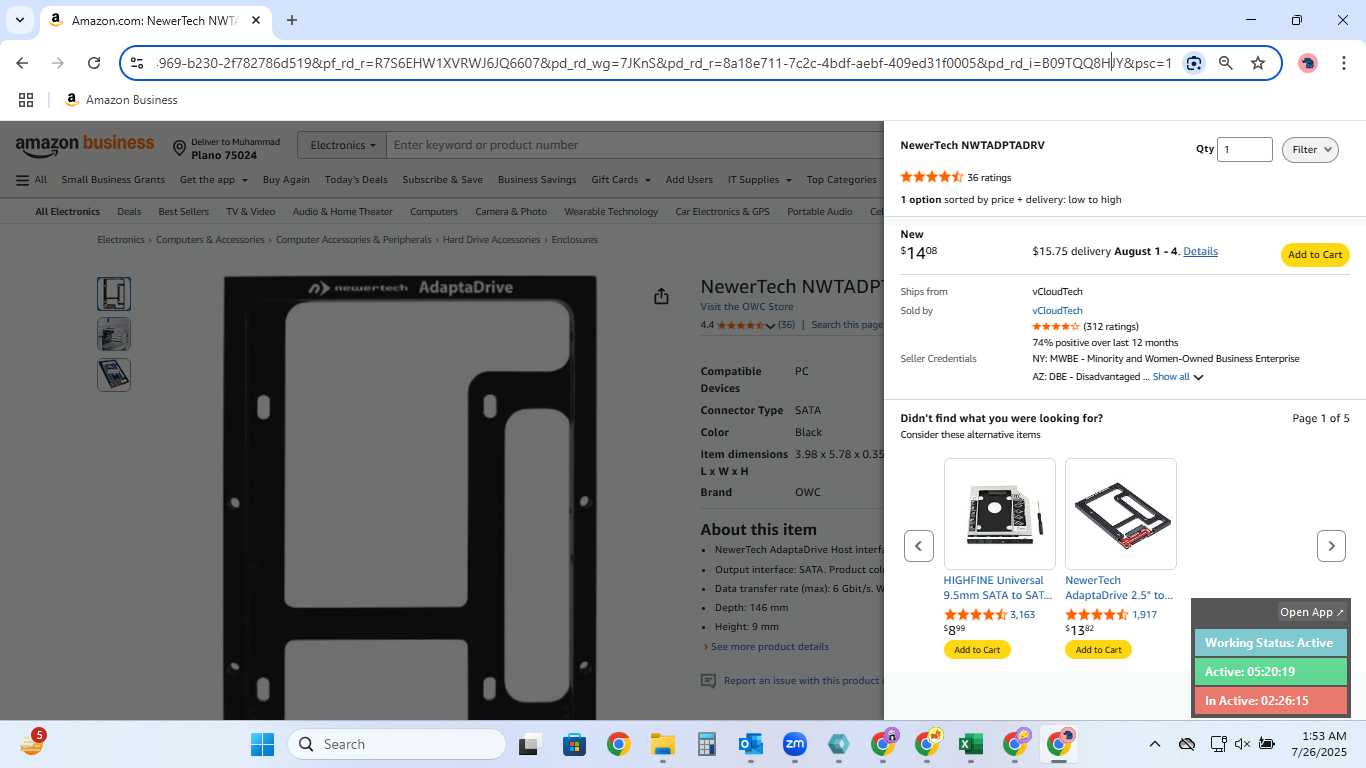
Task: Open Chrome profile avatar
Action: (1308, 63)
